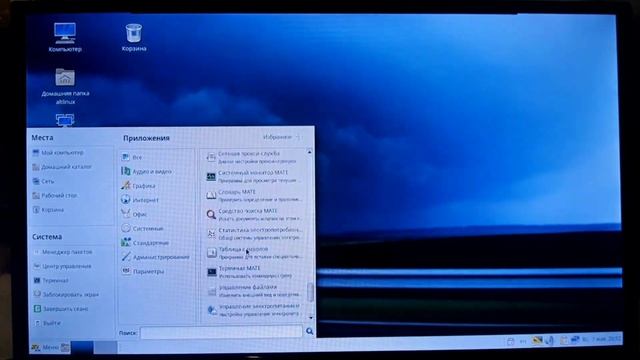The image size is (640, 360).
Task: Select the Системные category
Action: tap(142, 229)
